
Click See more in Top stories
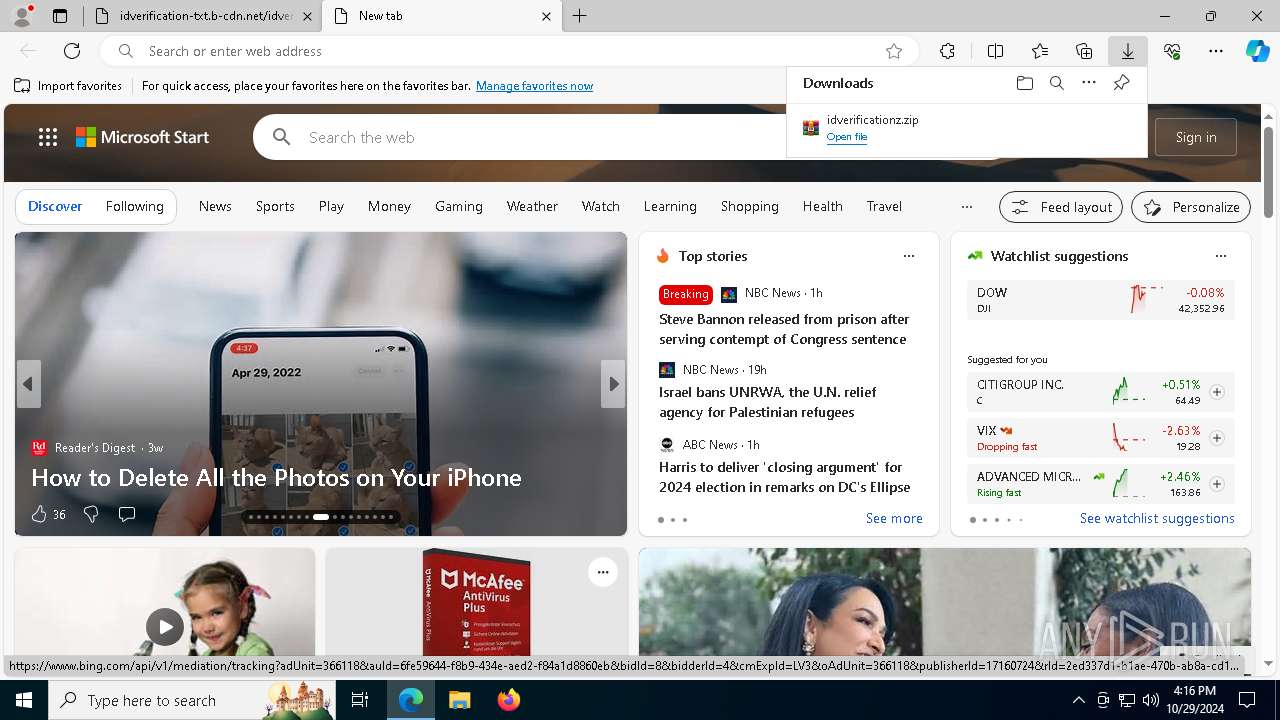[894, 518]
